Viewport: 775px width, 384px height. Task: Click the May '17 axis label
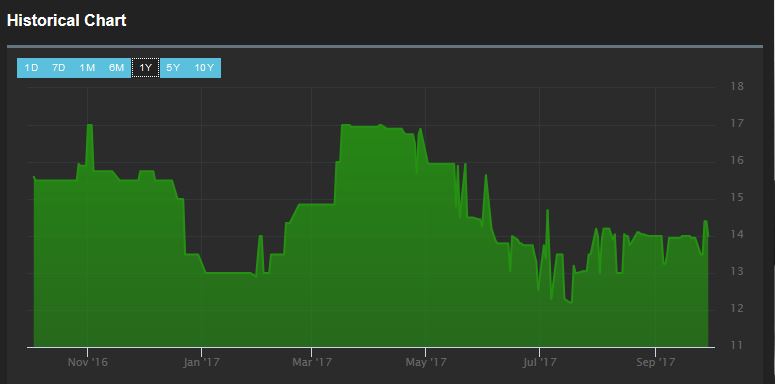coord(426,362)
